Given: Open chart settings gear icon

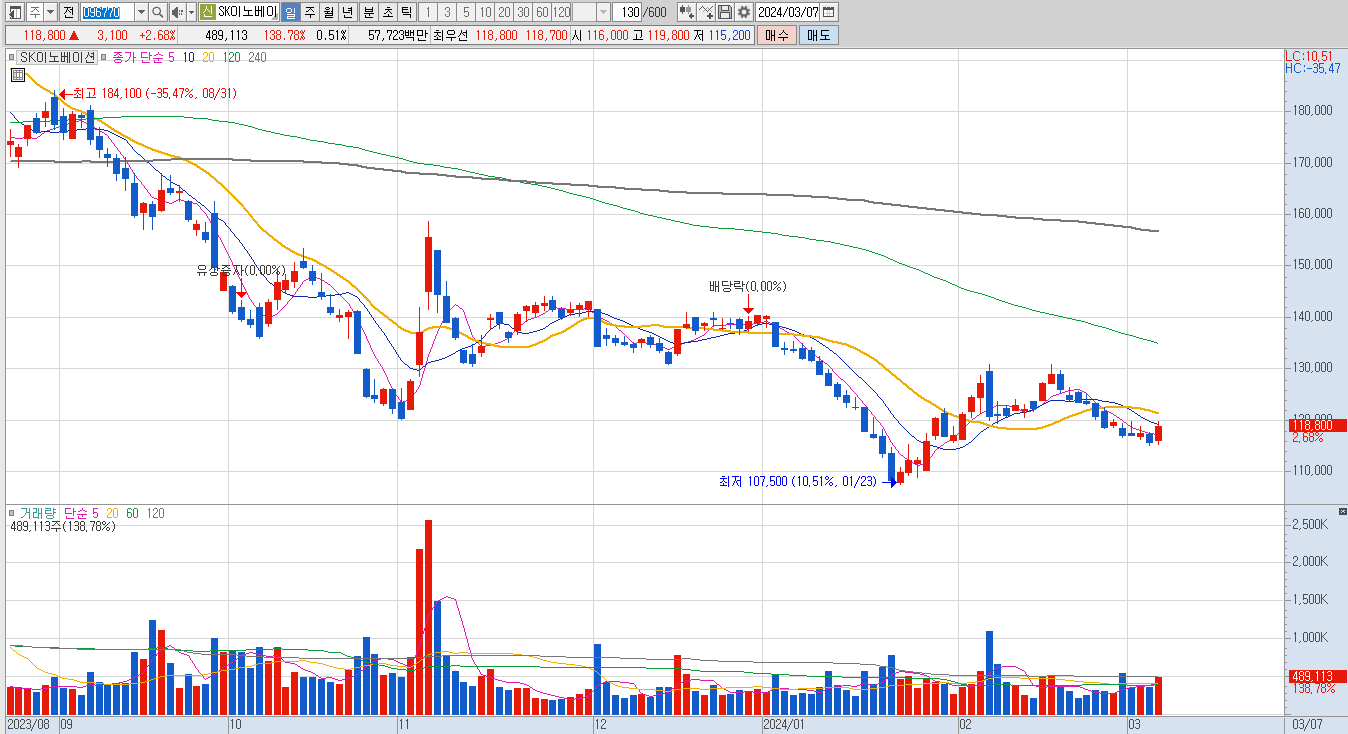Looking at the screenshot, I should (744, 12).
